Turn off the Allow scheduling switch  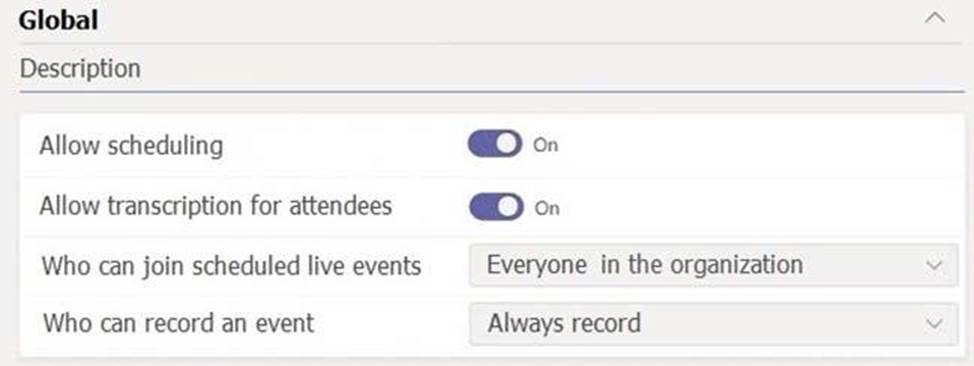(495, 144)
